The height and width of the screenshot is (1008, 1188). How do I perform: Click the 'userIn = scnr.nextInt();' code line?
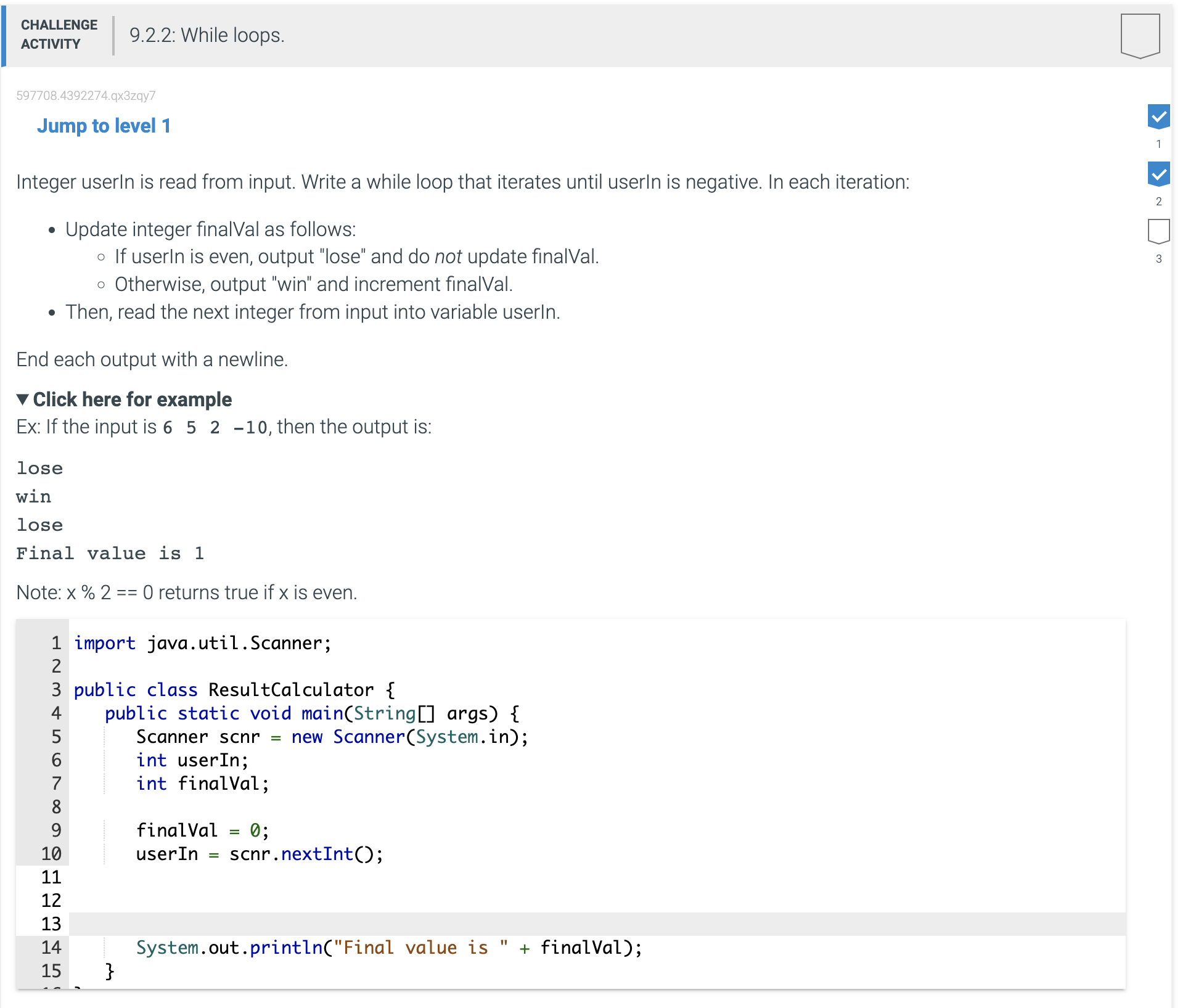[x=259, y=854]
